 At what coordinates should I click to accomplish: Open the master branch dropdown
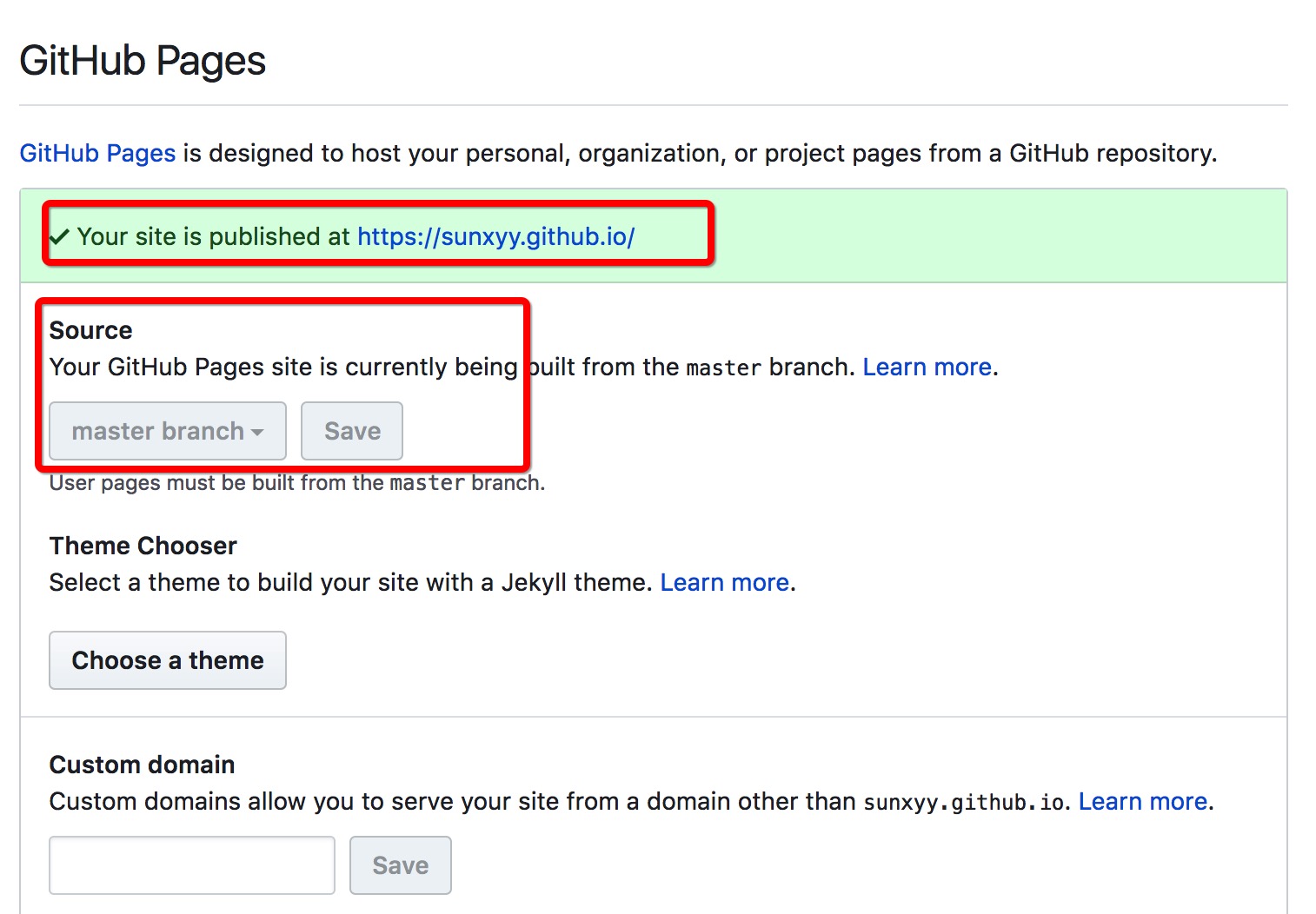(x=167, y=431)
